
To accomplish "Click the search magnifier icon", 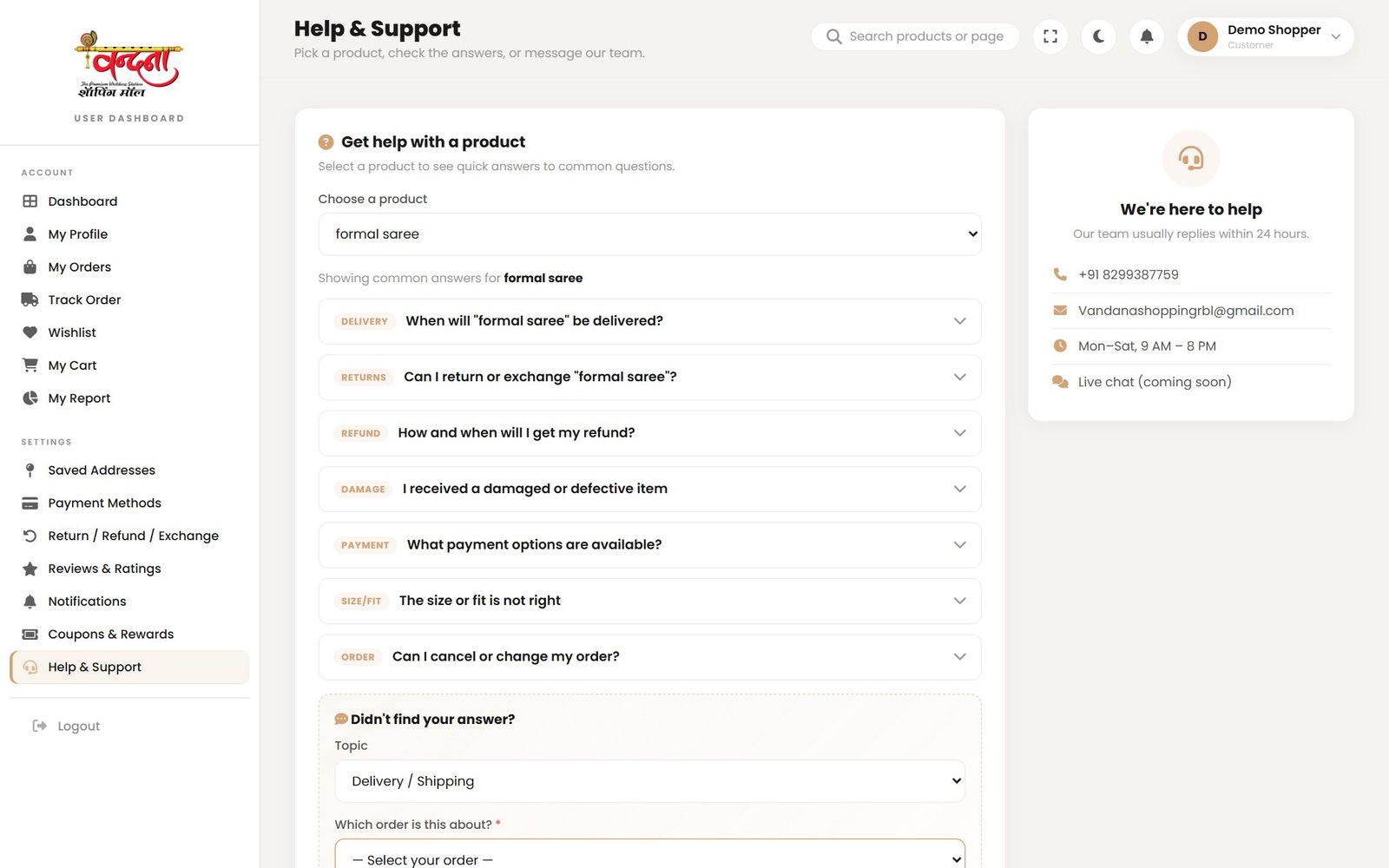I will tap(834, 36).
